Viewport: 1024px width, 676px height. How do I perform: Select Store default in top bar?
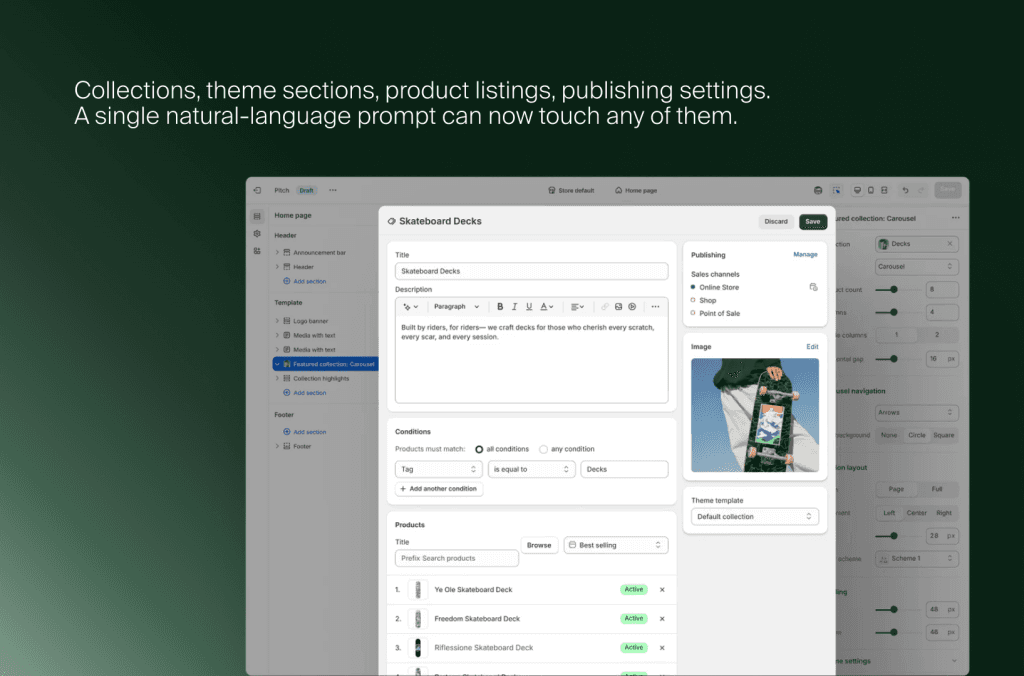click(x=571, y=190)
